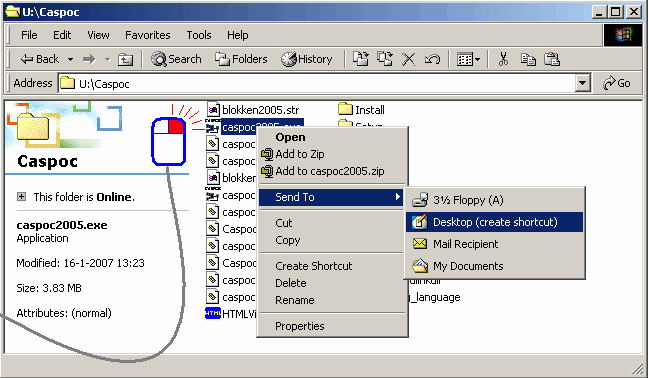648x378 pixels.
Task: Go Back using the toolbar Back button
Action: (40, 59)
